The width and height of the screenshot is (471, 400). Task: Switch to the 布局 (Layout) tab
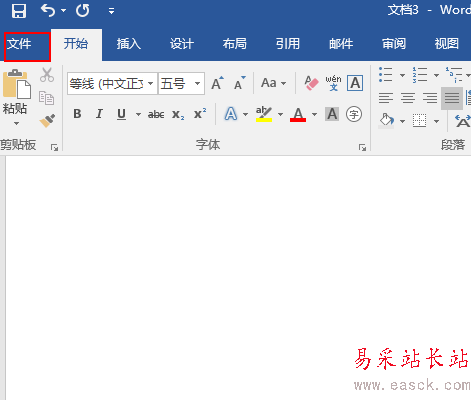(x=235, y=44)
